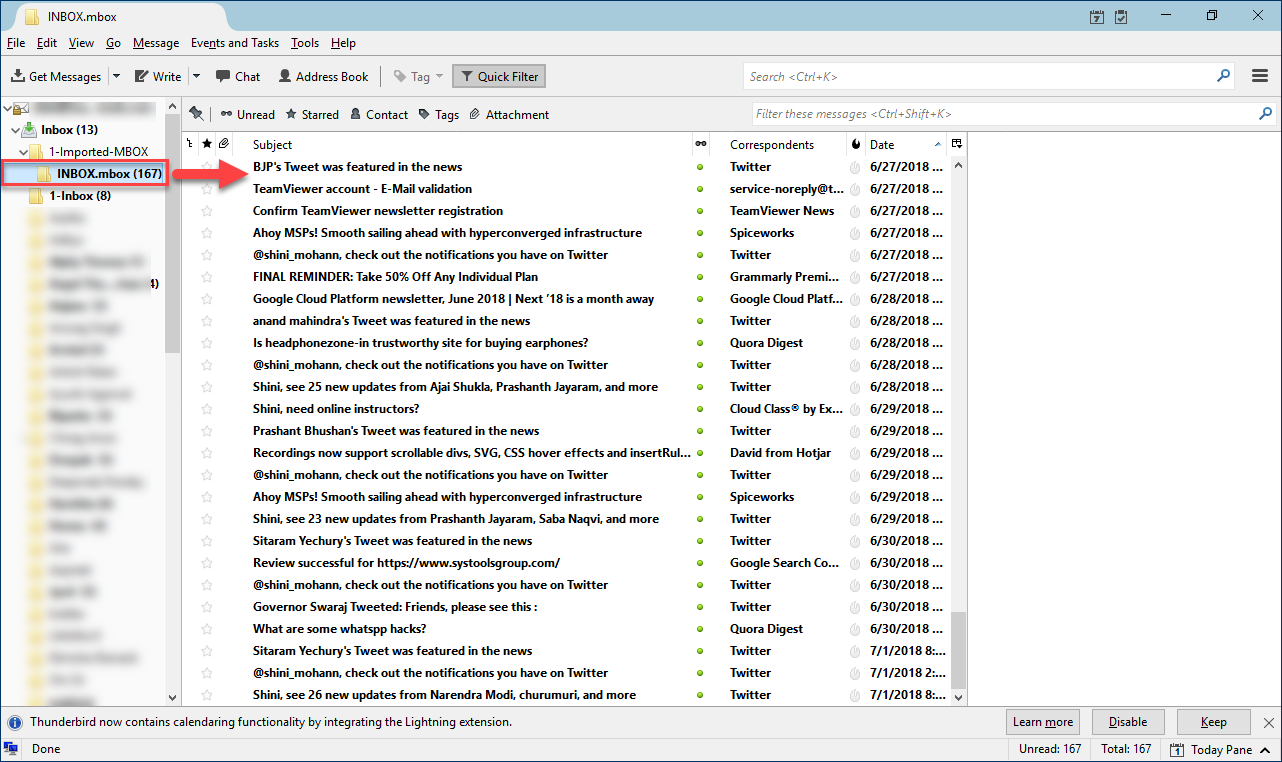Toggle the Attachment filter
Viewport: 1282px width, 762px height.
pos(509,114)
